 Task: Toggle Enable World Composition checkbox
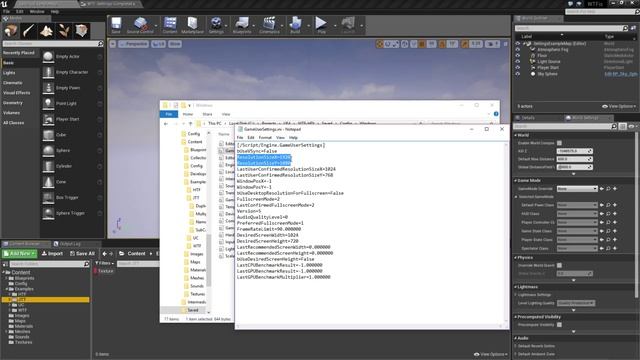[559, 143]
